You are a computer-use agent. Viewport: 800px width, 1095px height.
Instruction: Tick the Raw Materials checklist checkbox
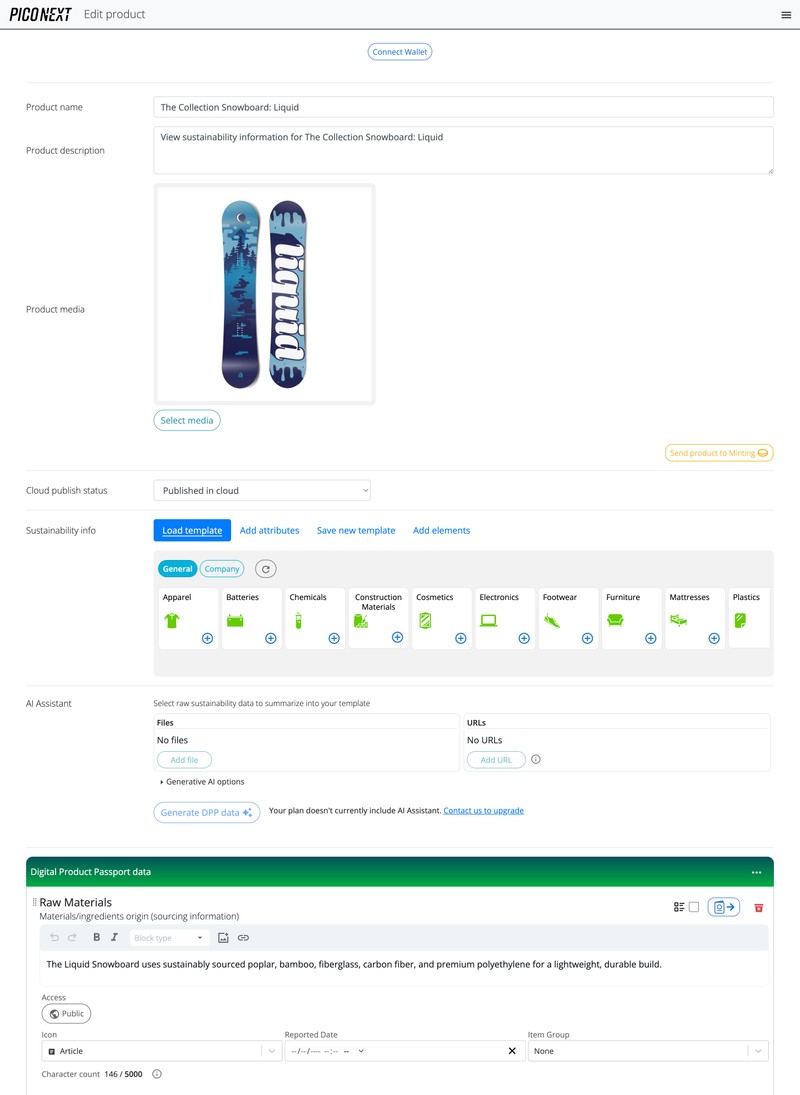coord(694,907)
